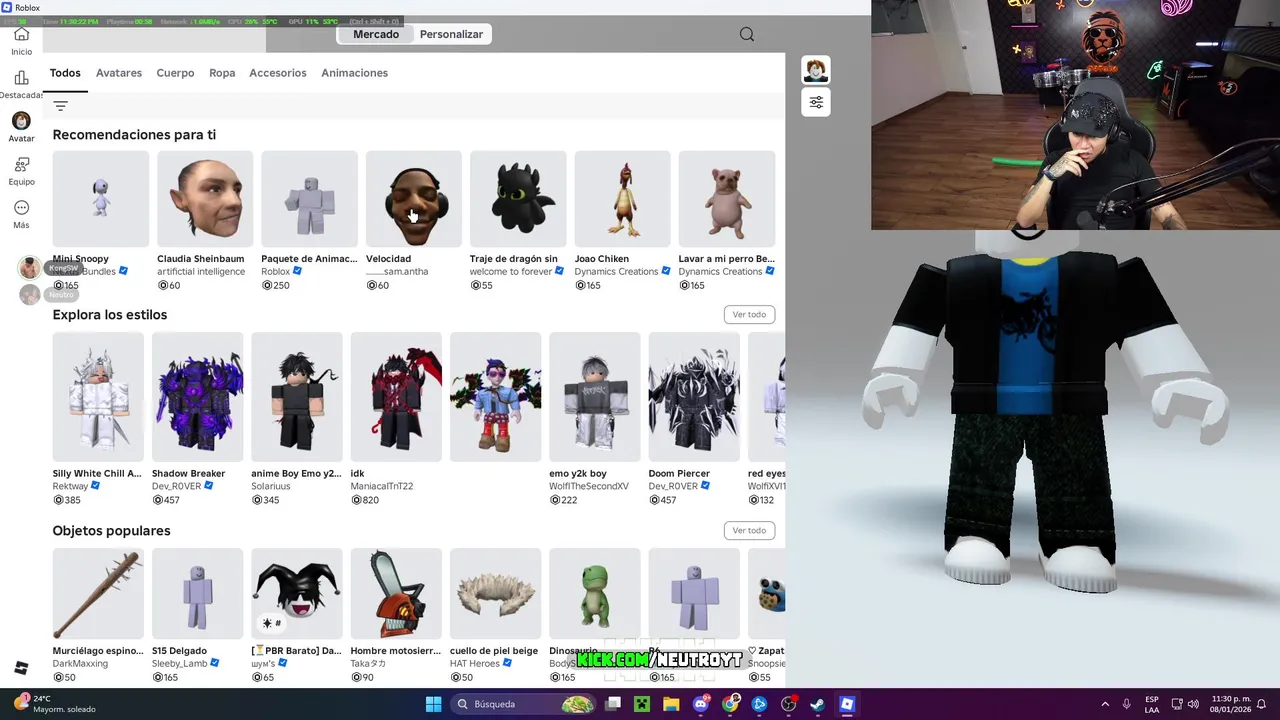This screenshot has height=720, width=1280.
Task: Open the Mini Snoopy item thumbnail
Action: [101, 199]
